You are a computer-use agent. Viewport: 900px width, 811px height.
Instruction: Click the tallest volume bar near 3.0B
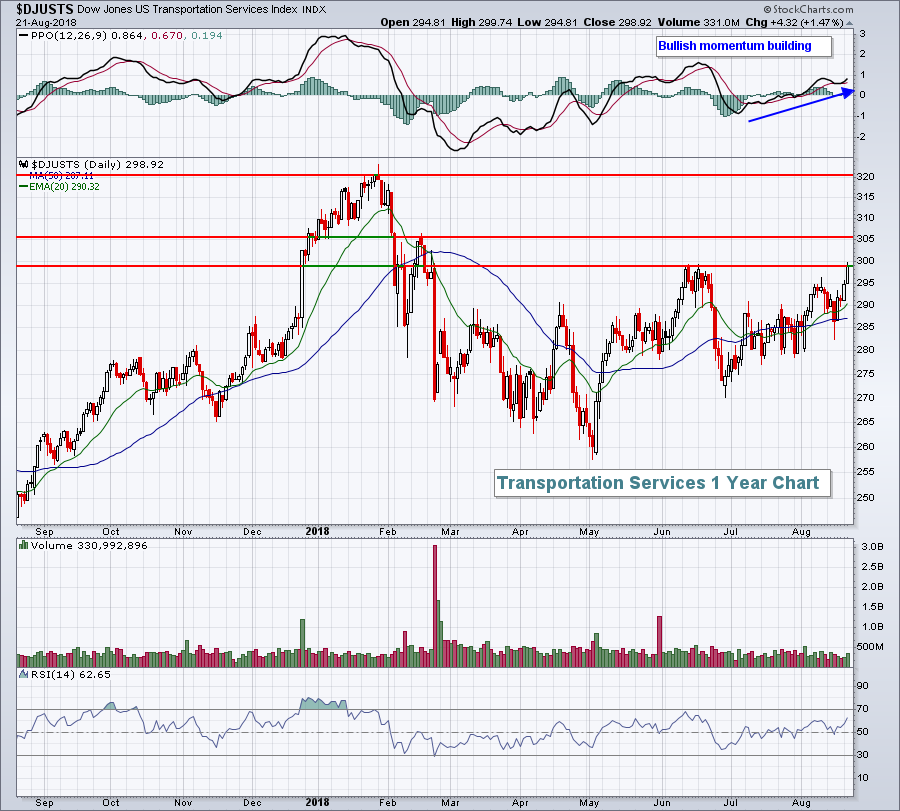(435, 606)
